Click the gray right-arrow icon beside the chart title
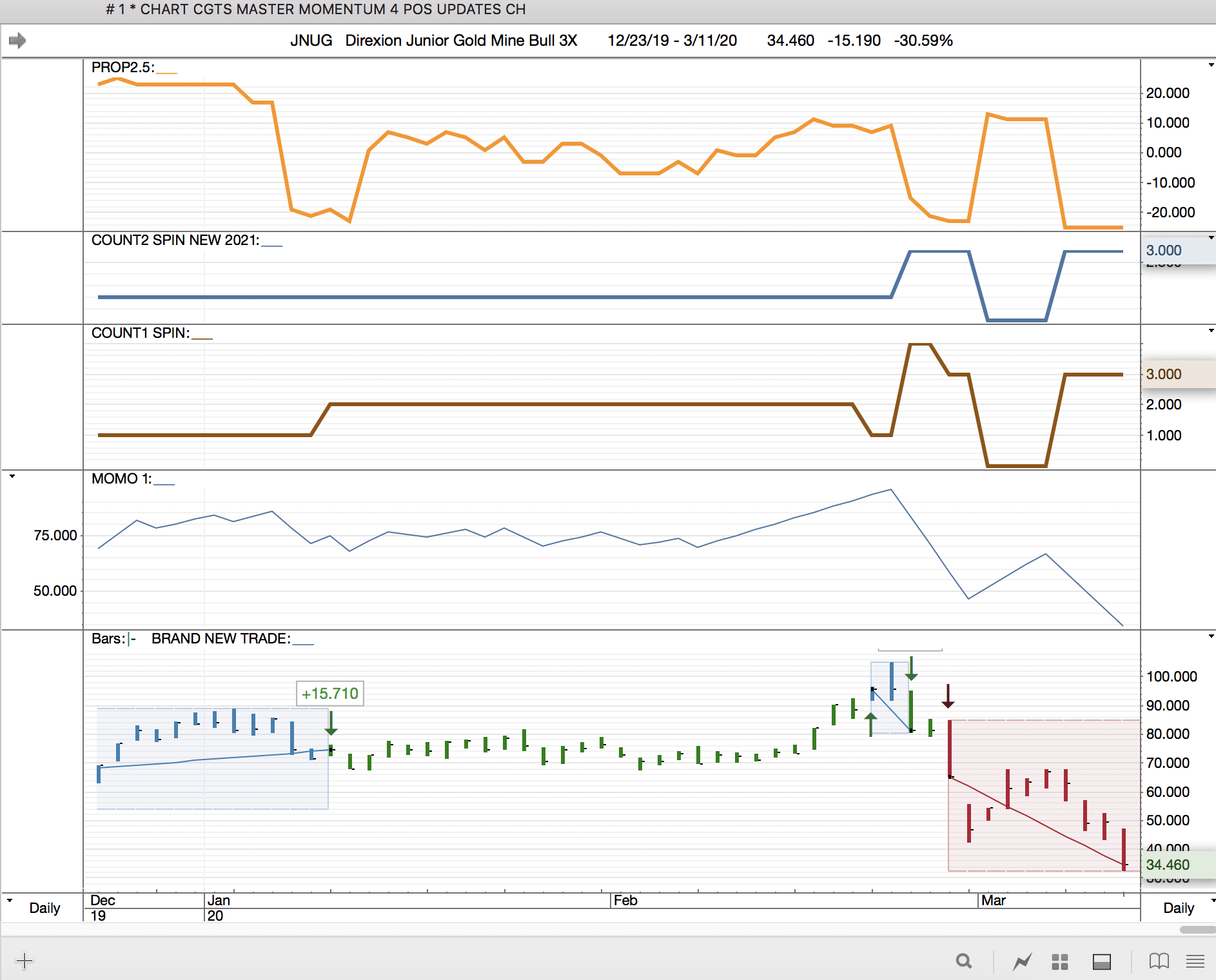 point(17,41)
